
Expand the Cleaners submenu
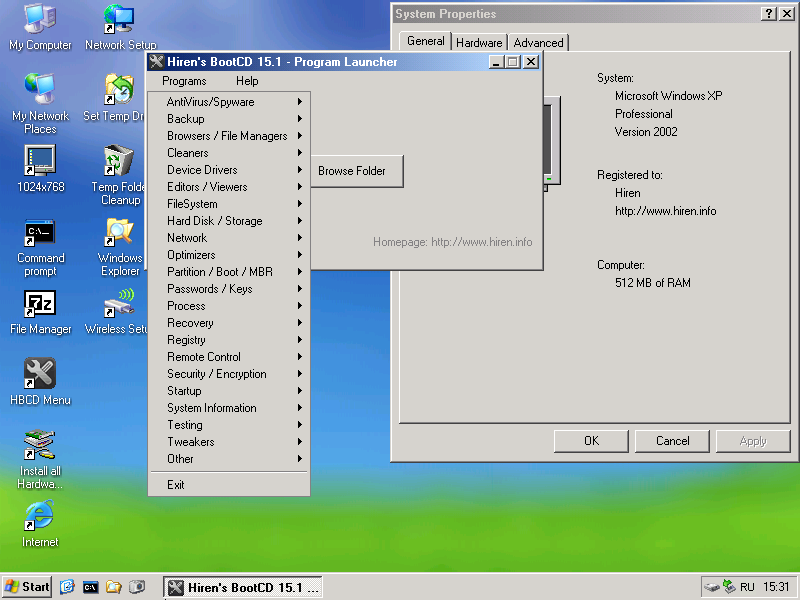click(x=229, y=153)
